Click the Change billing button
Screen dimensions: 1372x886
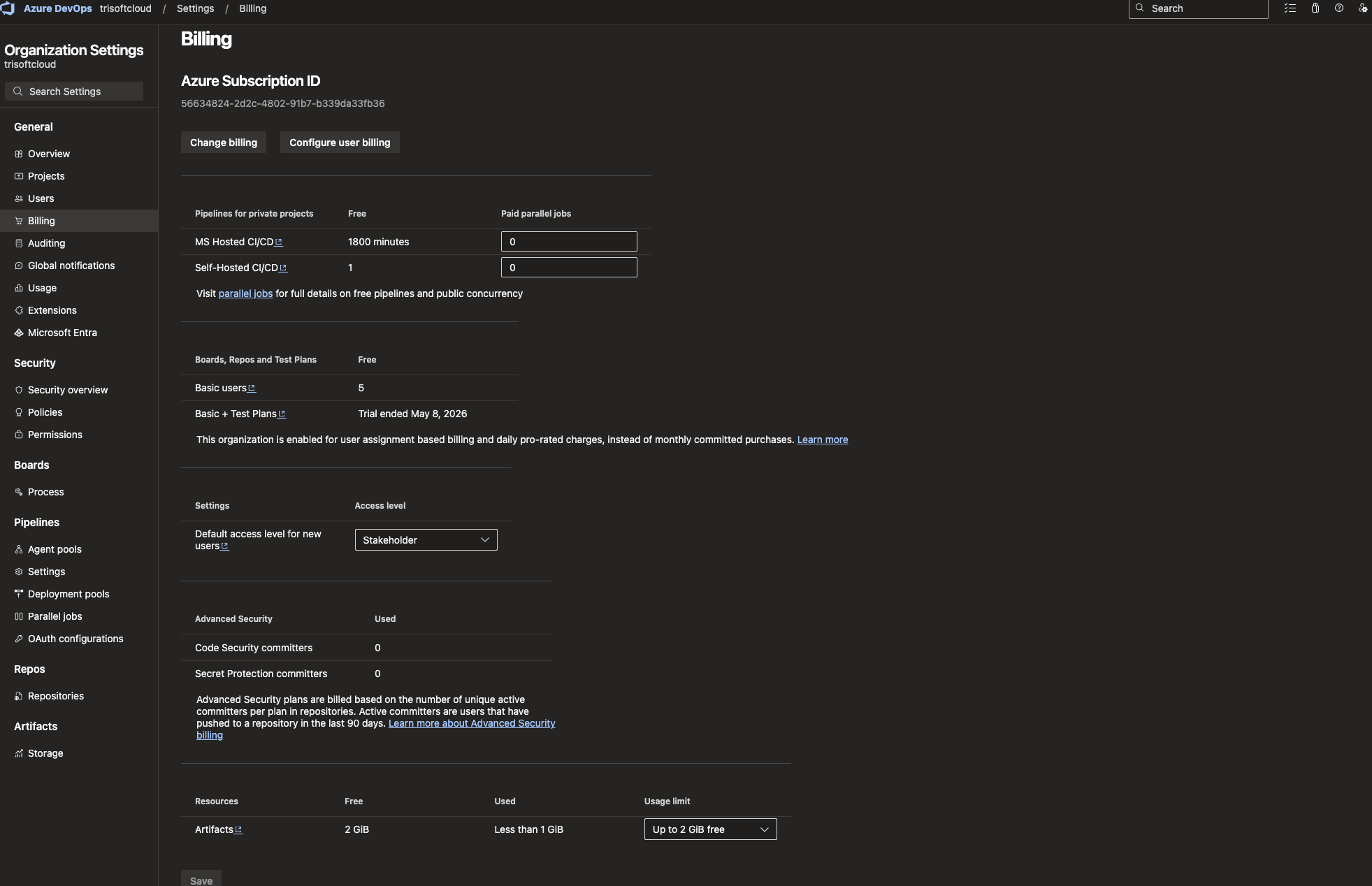coord(224,143)
